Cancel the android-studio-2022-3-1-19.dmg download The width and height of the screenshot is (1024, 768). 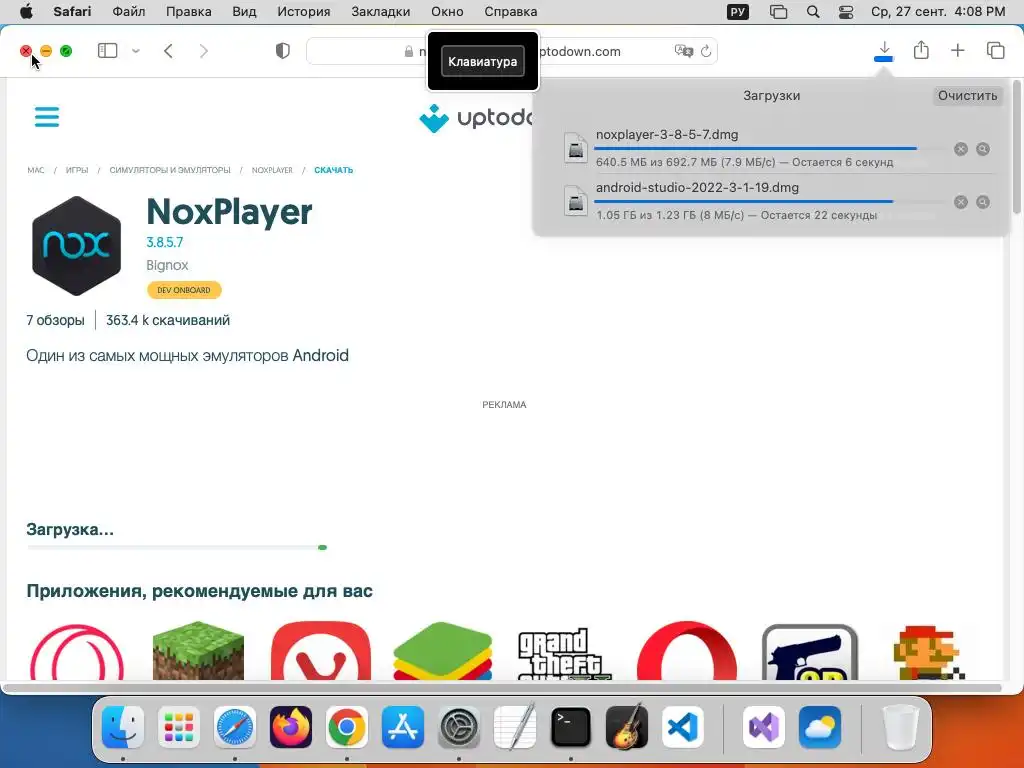pyautogui.click(x=961, y=202)
